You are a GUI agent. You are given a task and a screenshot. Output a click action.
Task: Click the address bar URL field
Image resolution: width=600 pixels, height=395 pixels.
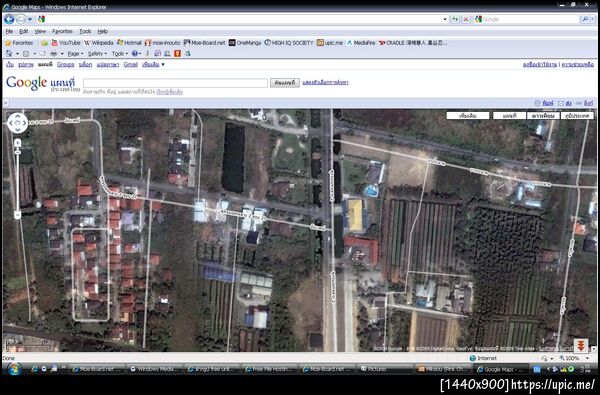(x=244, y=19)
